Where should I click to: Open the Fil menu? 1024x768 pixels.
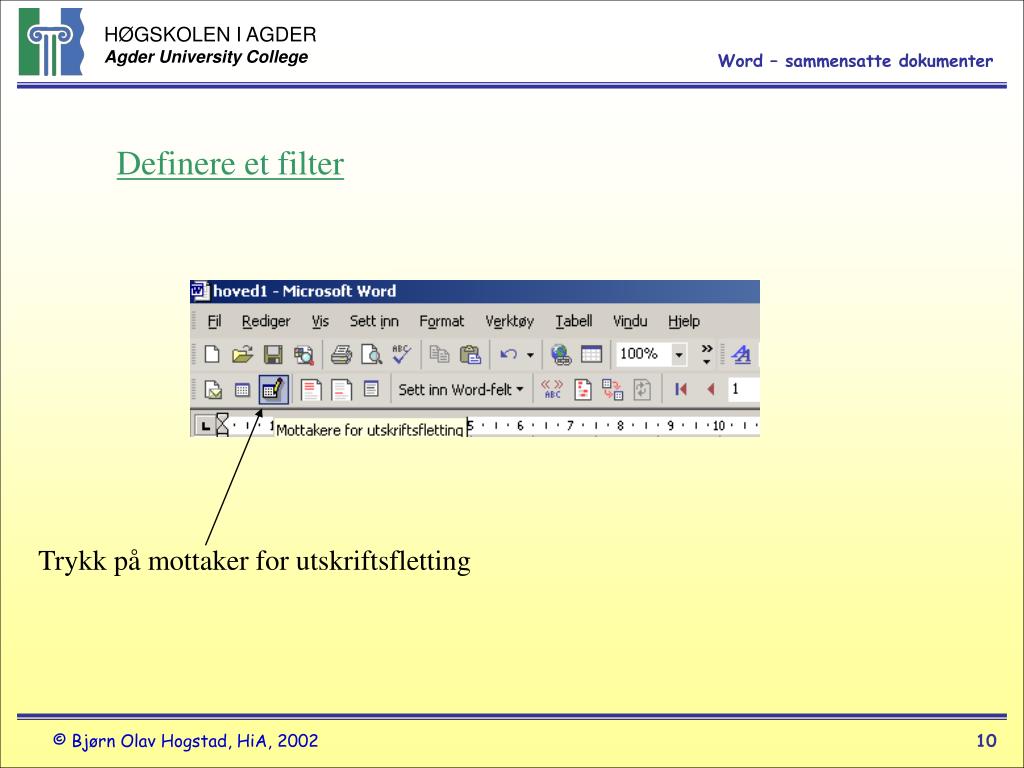click(x=214, y=321)
